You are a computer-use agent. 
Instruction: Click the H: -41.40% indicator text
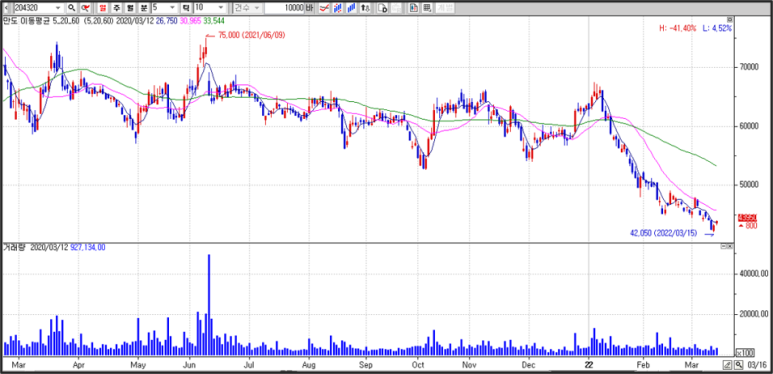pyautogui.click(x=678, y=29)
